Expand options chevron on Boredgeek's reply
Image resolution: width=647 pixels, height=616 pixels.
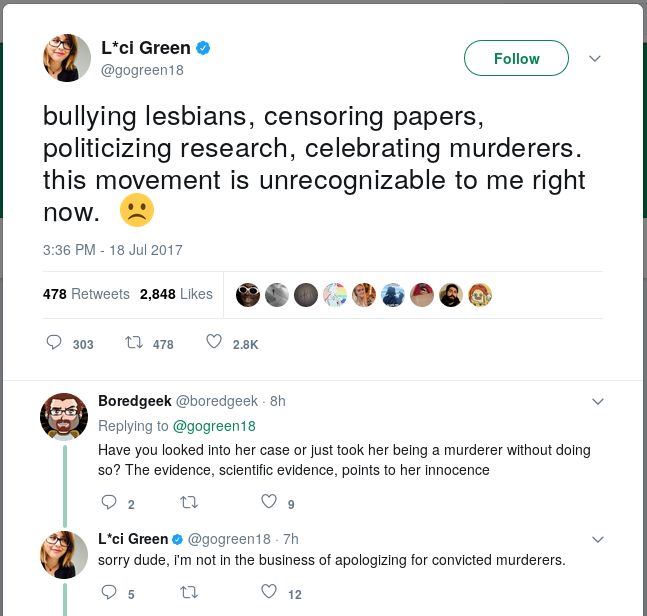click(x=598, y=401)
